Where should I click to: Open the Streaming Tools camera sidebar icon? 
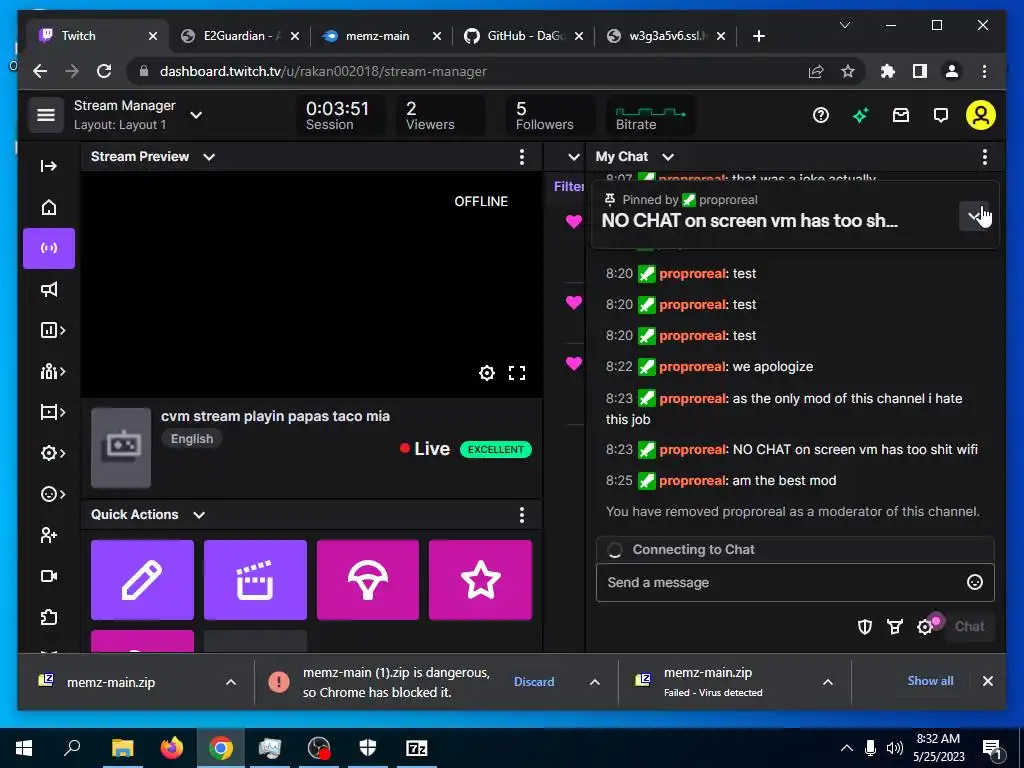click(x=49, y=576)
